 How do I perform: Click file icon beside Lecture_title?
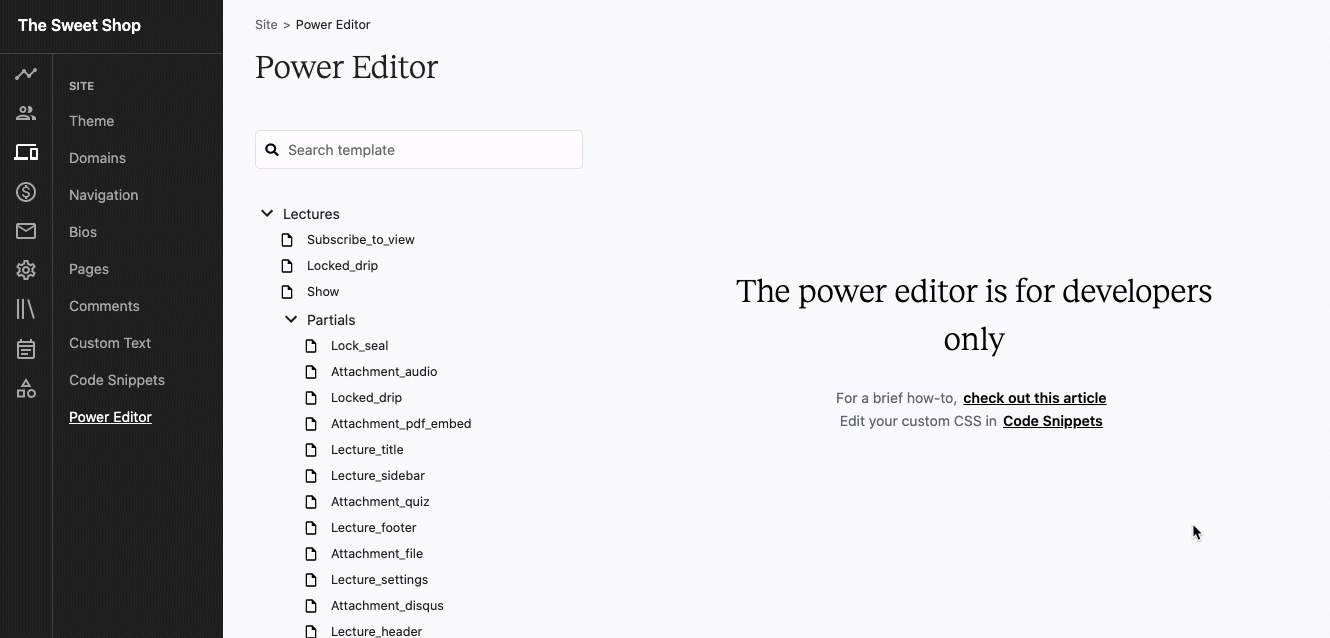tap(312, 450)
